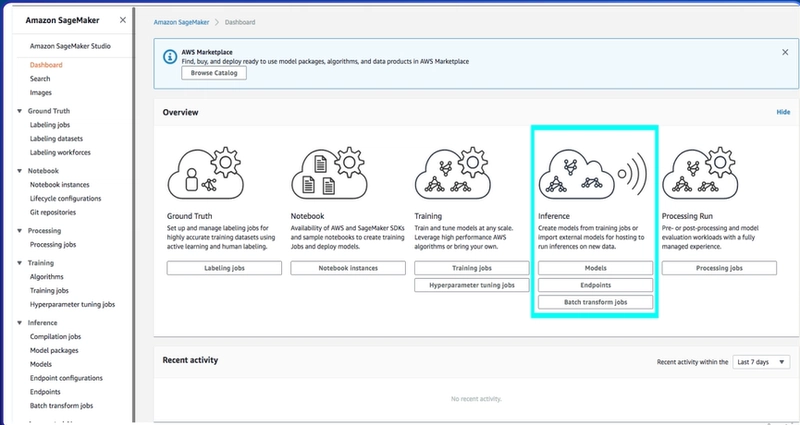Click Hyperparameter tuning jobs overview button
The image size is (800, 425).
pyautogui.click(x=471, y=285)
